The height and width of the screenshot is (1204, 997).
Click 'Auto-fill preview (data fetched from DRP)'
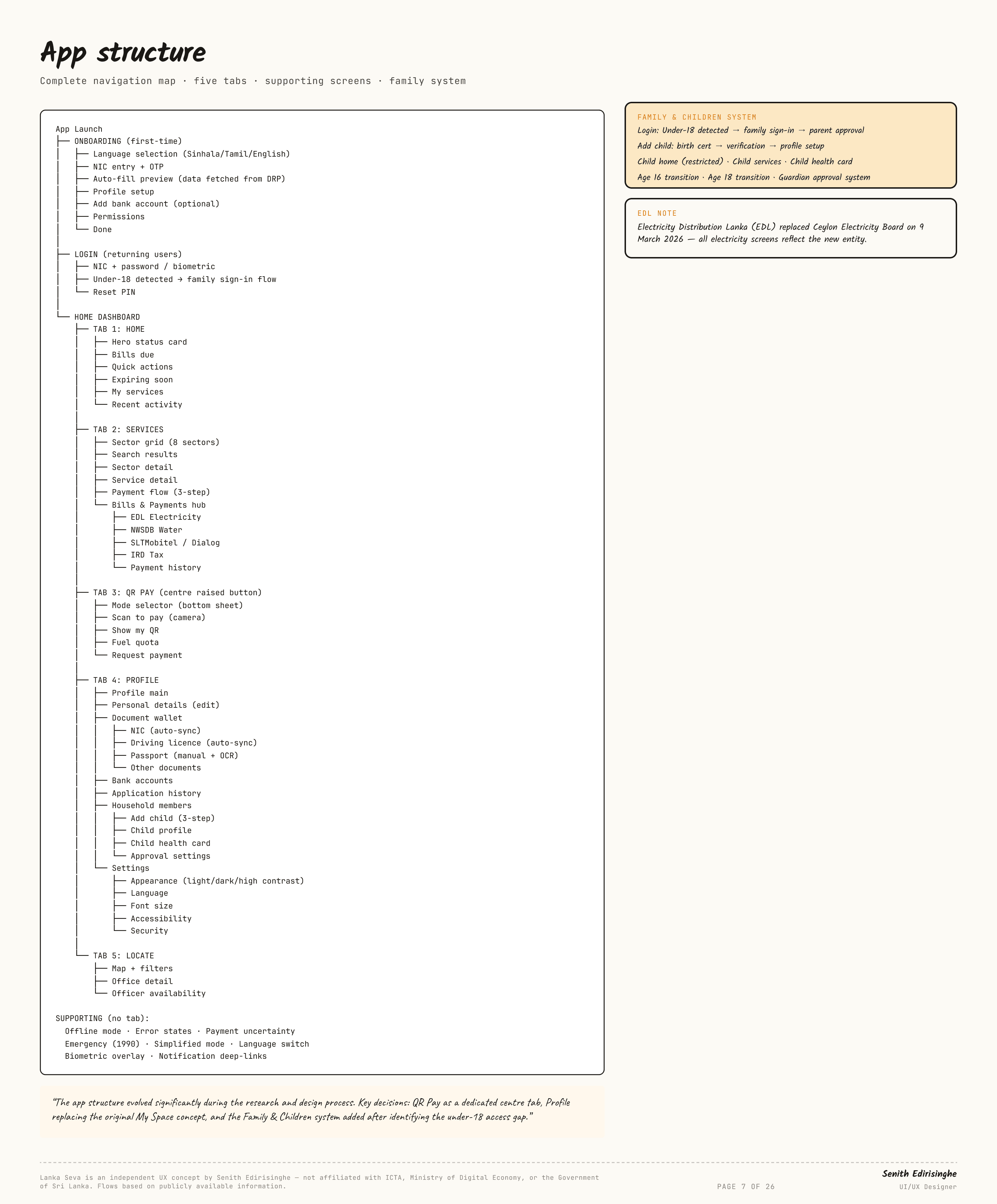click(x=189, y=179)
